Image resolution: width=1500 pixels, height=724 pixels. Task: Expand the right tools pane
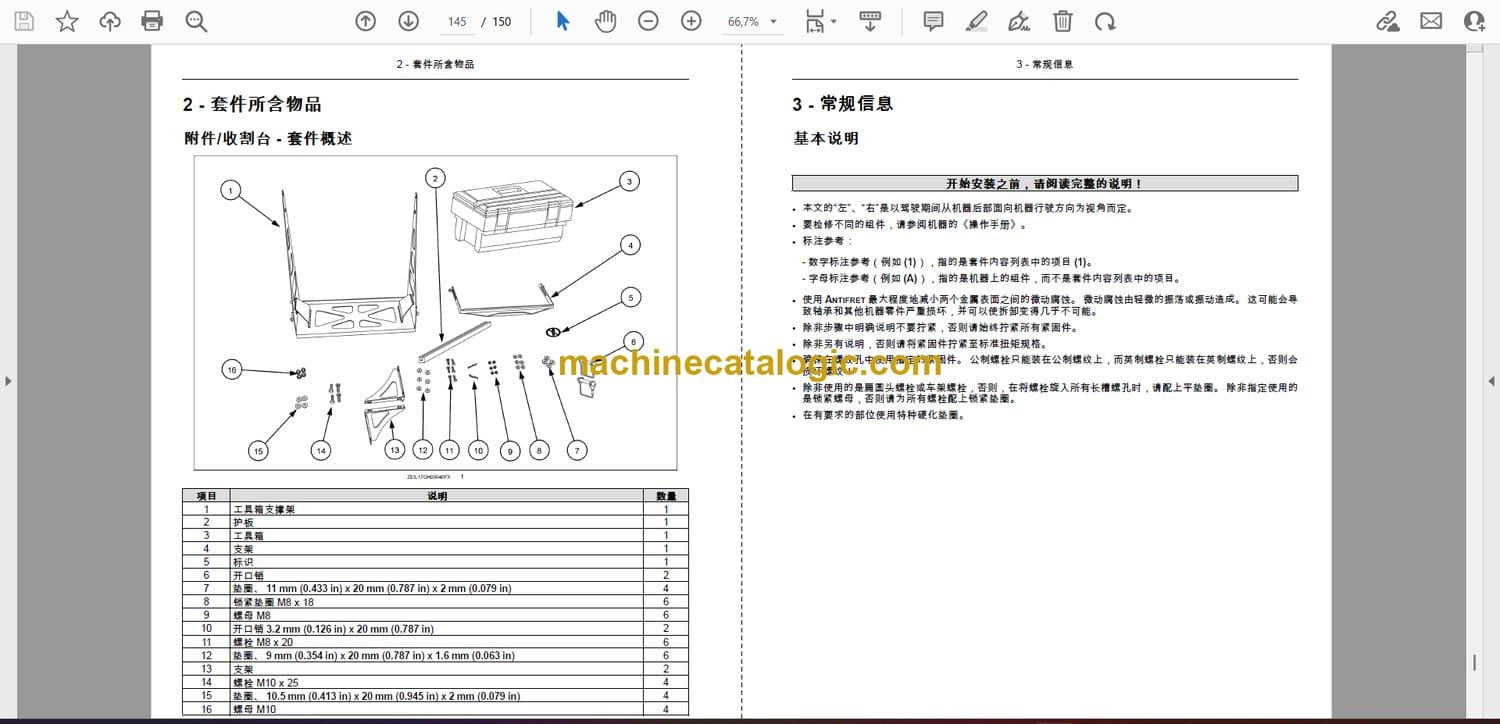[1491, 381]
